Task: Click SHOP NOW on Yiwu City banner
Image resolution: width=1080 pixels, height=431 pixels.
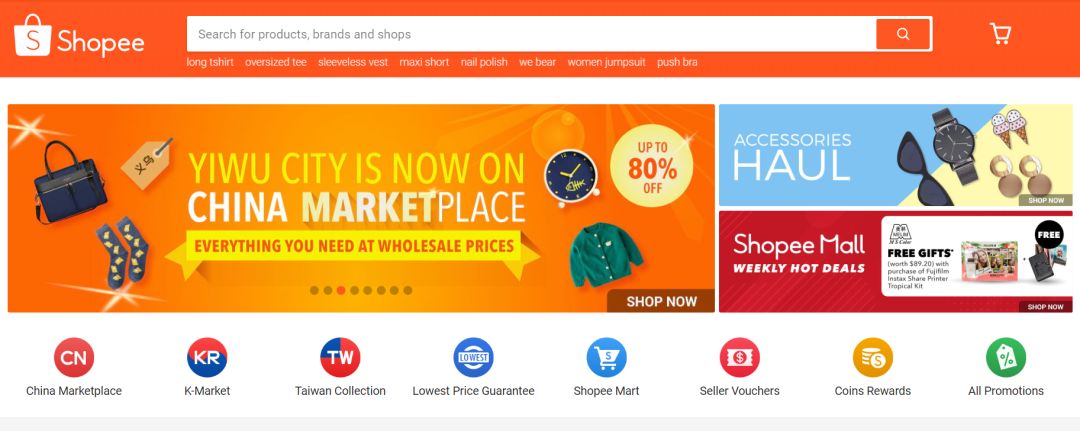Action: tap(661, 301)
